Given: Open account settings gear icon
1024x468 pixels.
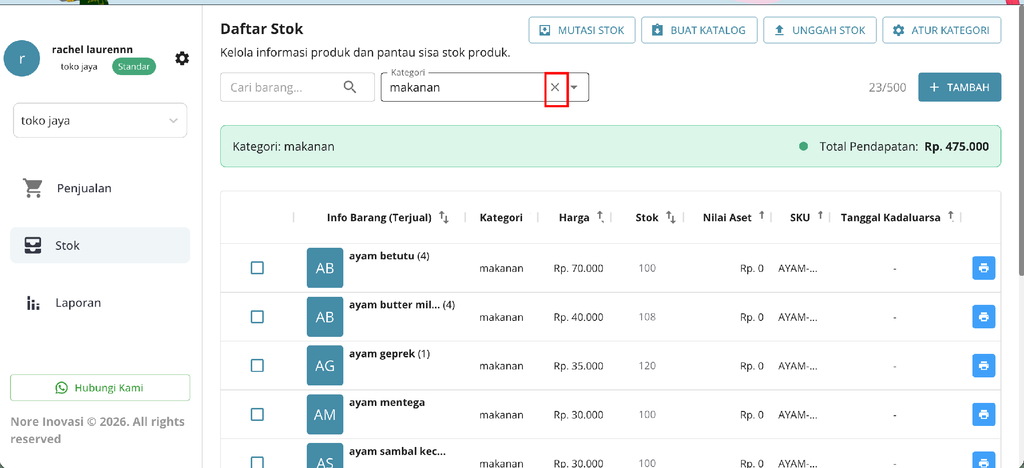Looking at the screenshot, I should (182, 59).
